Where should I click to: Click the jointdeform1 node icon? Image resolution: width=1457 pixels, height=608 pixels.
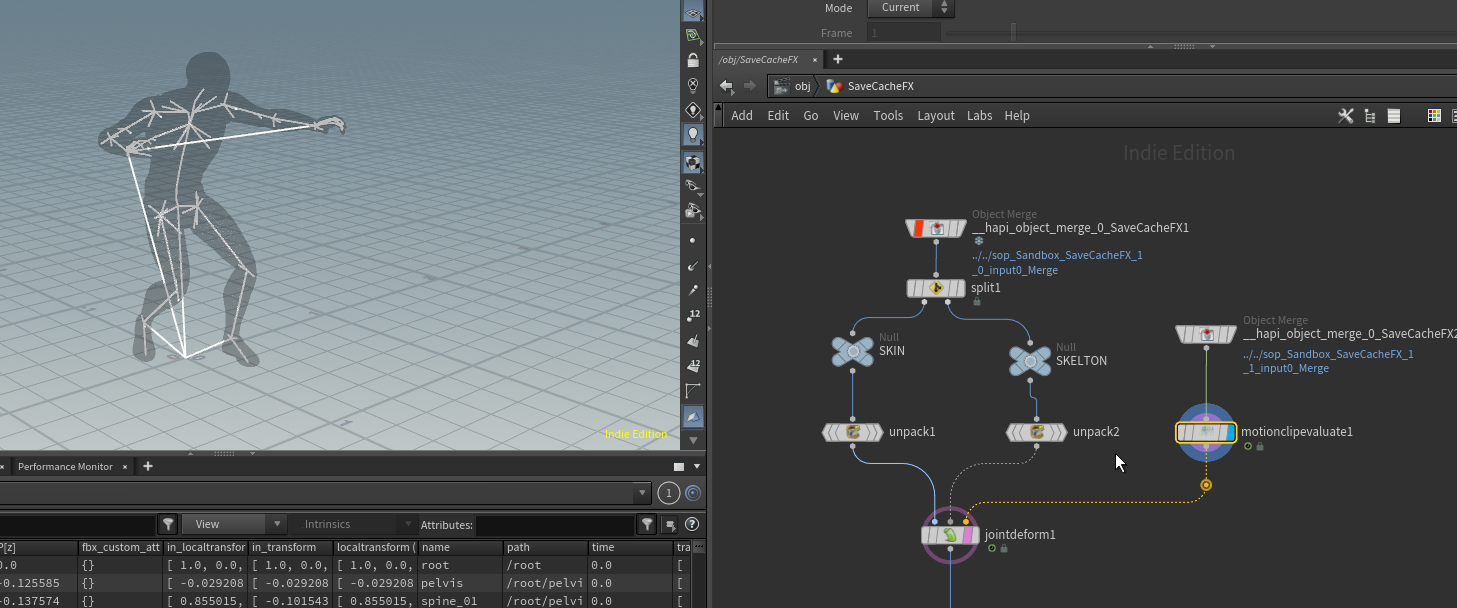click(949, 535)
